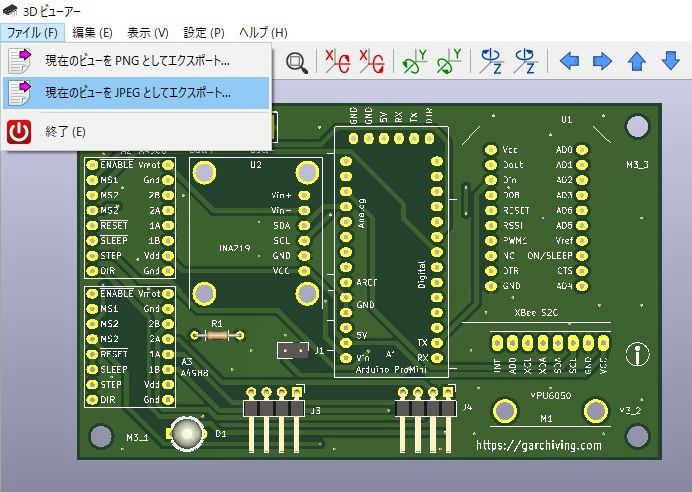692x492 pixels.
Task: Move view left with blue arrow
Action: click(569, 61)
